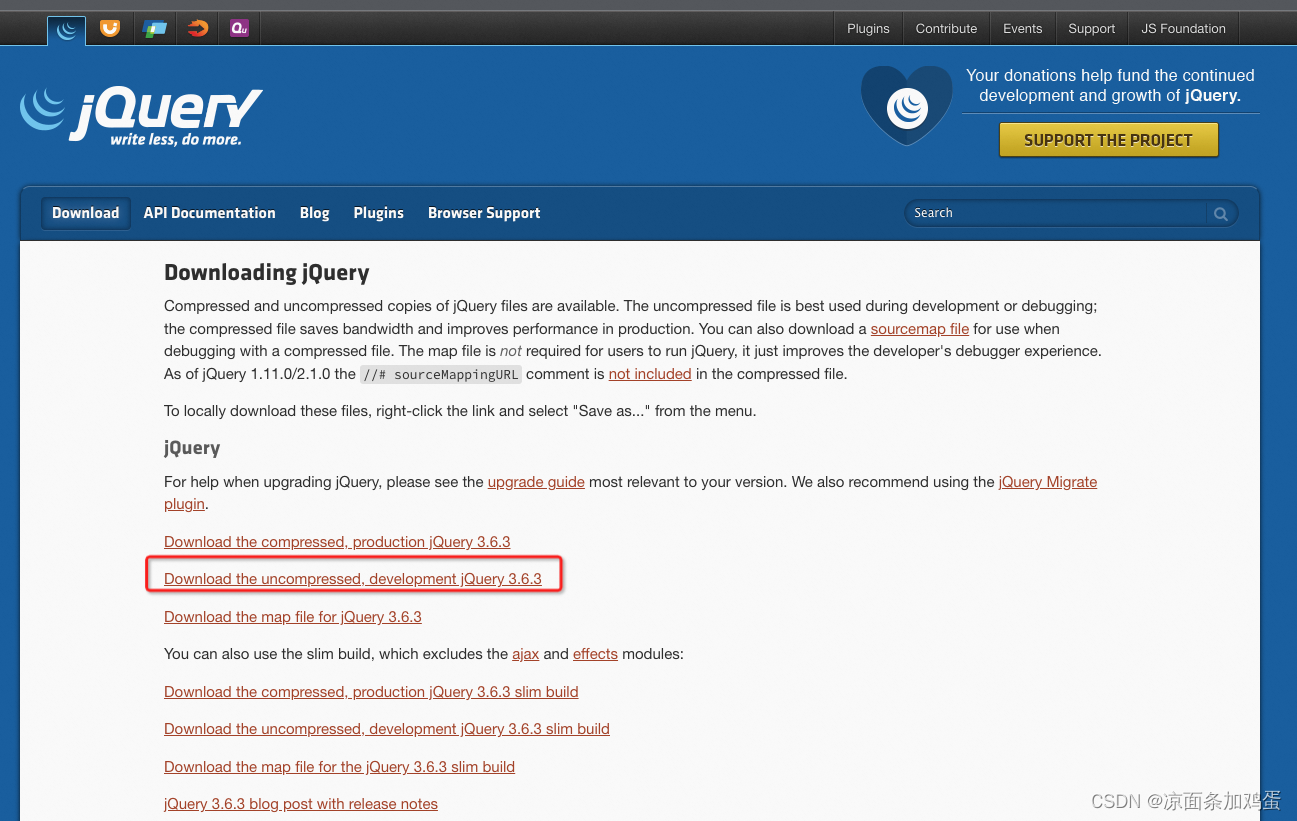Open Support in the top bar
1297x821 pixels.
point(1091,29)
